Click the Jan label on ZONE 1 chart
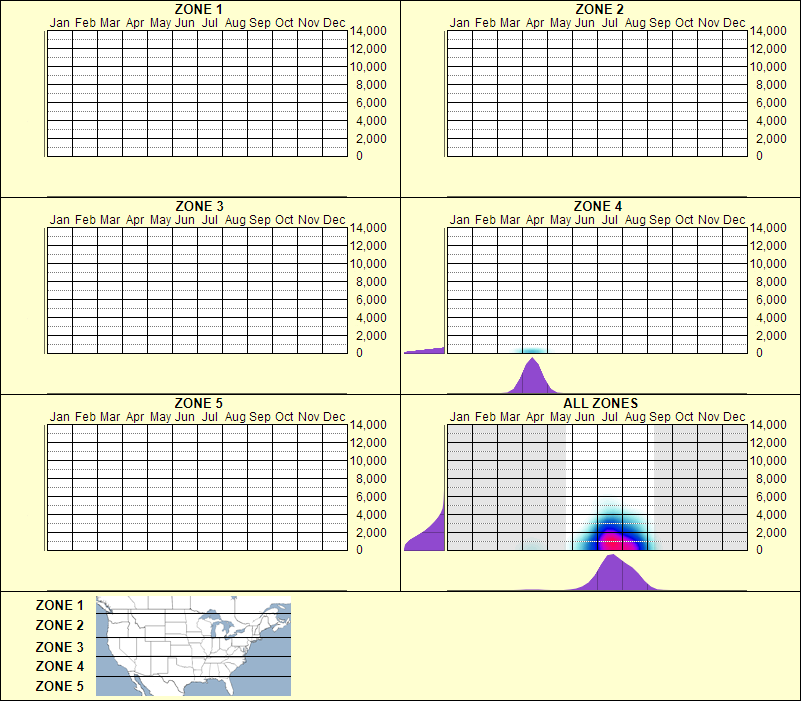This screenshot has height=701, width=801. pyautogui.click(x=60, y=22)
